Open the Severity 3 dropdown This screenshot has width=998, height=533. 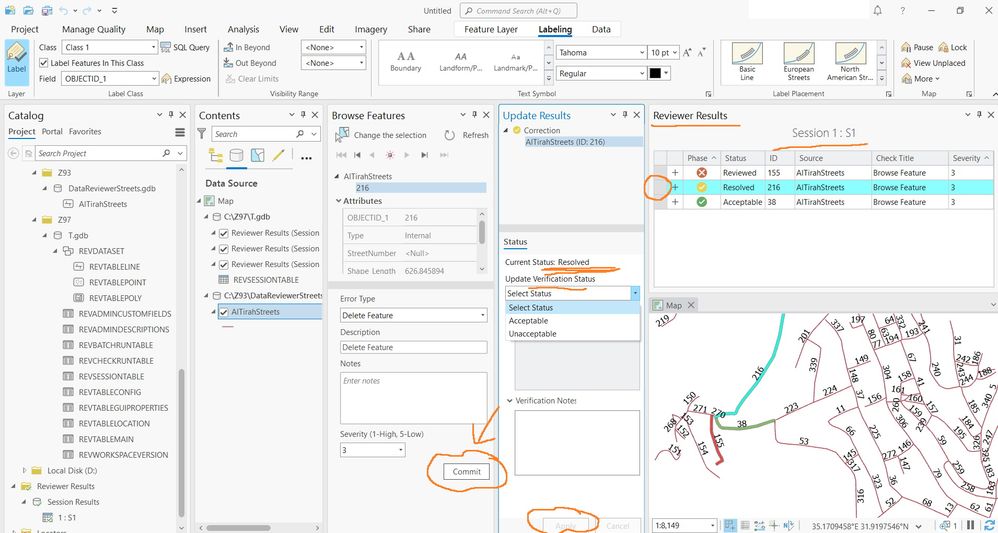[401, 450]
